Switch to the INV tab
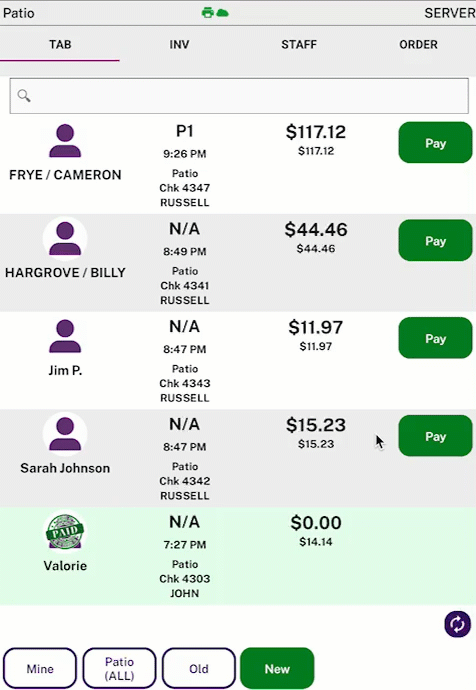Screen dimensions: 476x690 [x=179, y=44]
